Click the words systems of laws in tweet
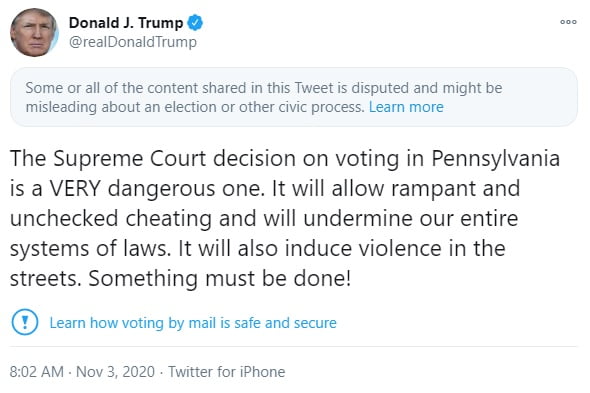The height and width of the screenshot is (393, 590). 89,249
